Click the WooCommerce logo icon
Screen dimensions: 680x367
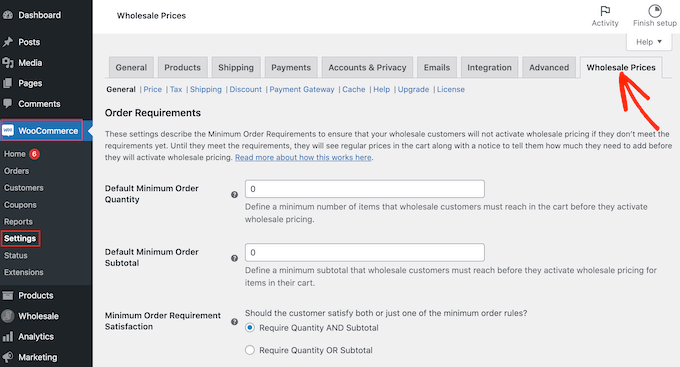click(8, 131)
